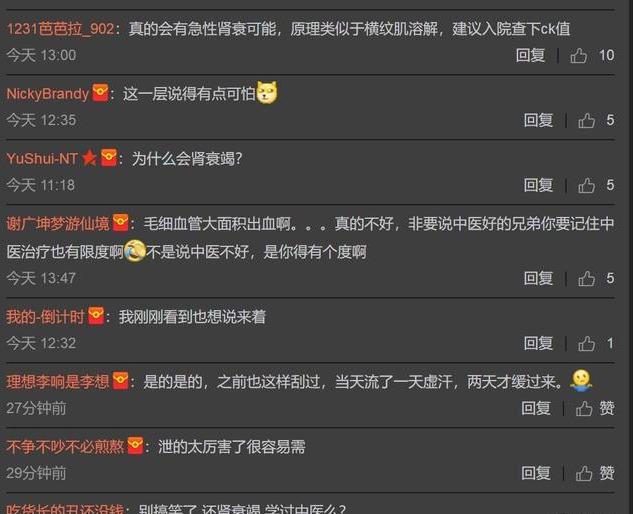Click thumbs-up on NickyBrandy's comment
This screenshot has width=633, height=514.
point(586,120)
